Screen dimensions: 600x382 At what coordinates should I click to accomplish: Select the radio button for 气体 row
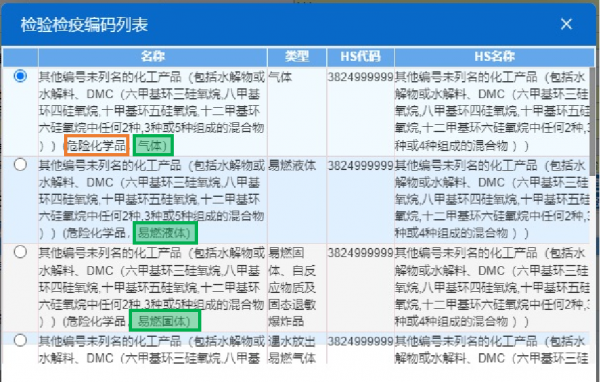(20, 76)
